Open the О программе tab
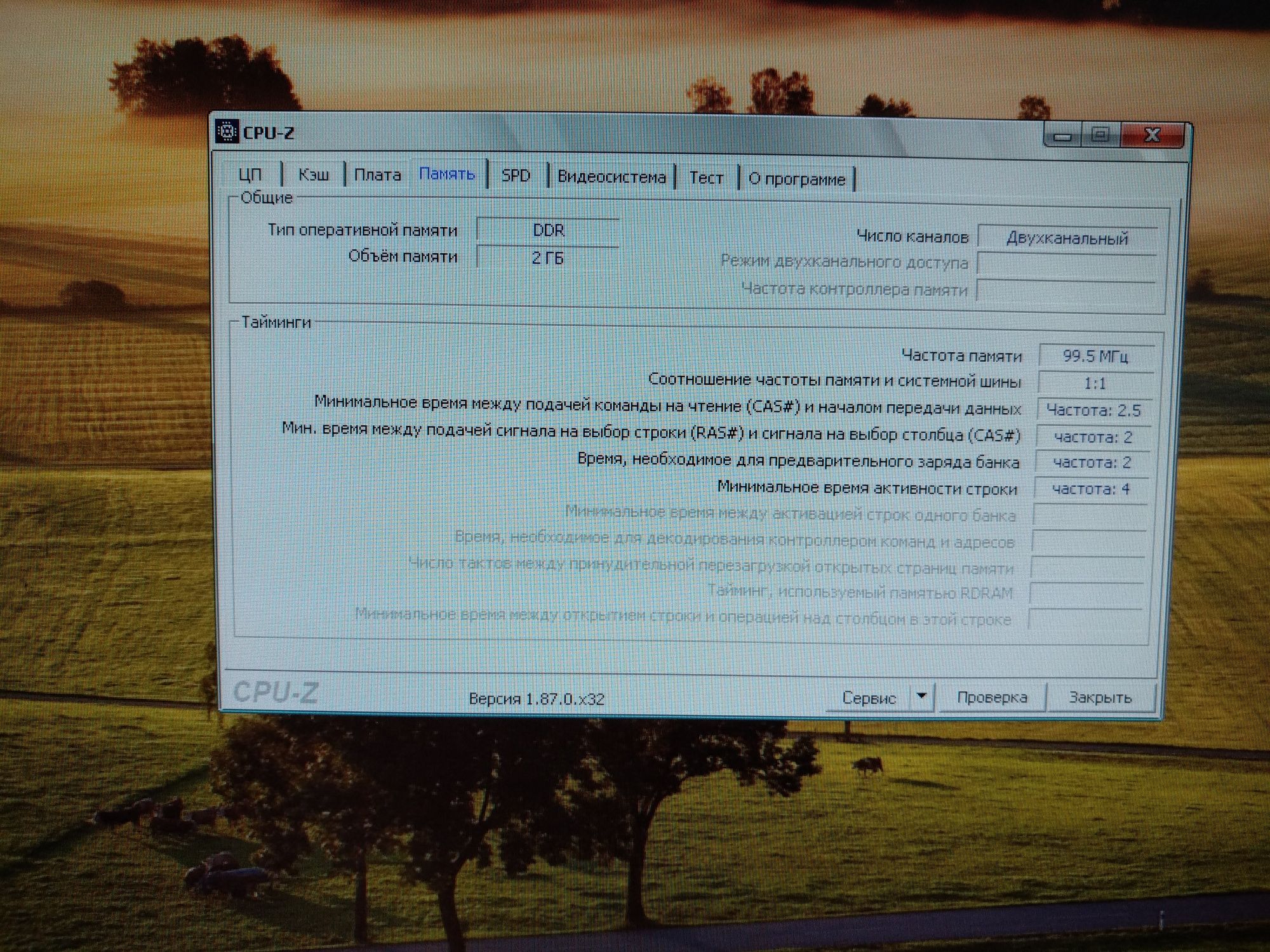The image size is (1270, 952). click(x=797, y=180)
